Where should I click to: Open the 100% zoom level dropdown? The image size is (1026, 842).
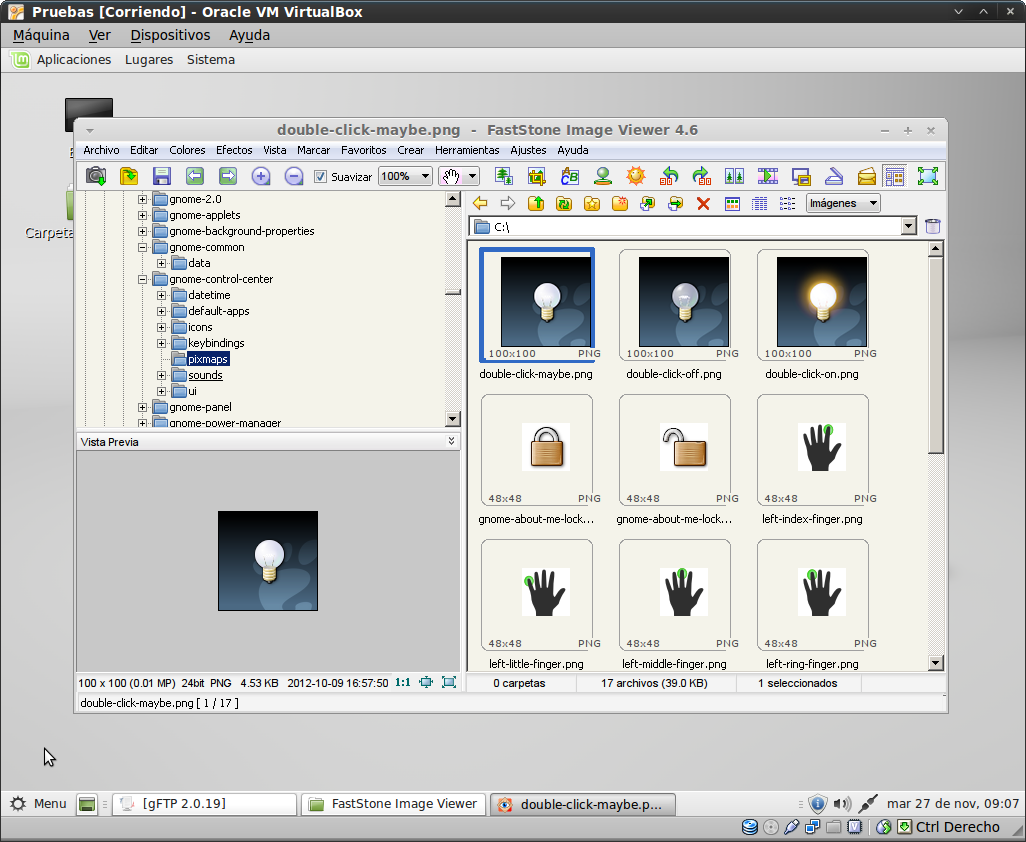(405, 176)
